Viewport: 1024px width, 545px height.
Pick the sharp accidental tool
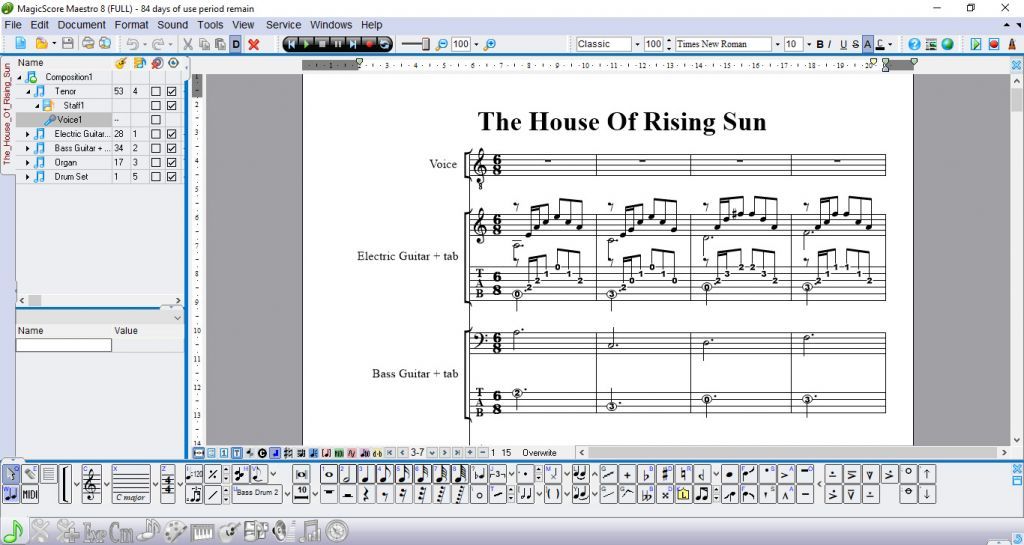coord(665,475)
